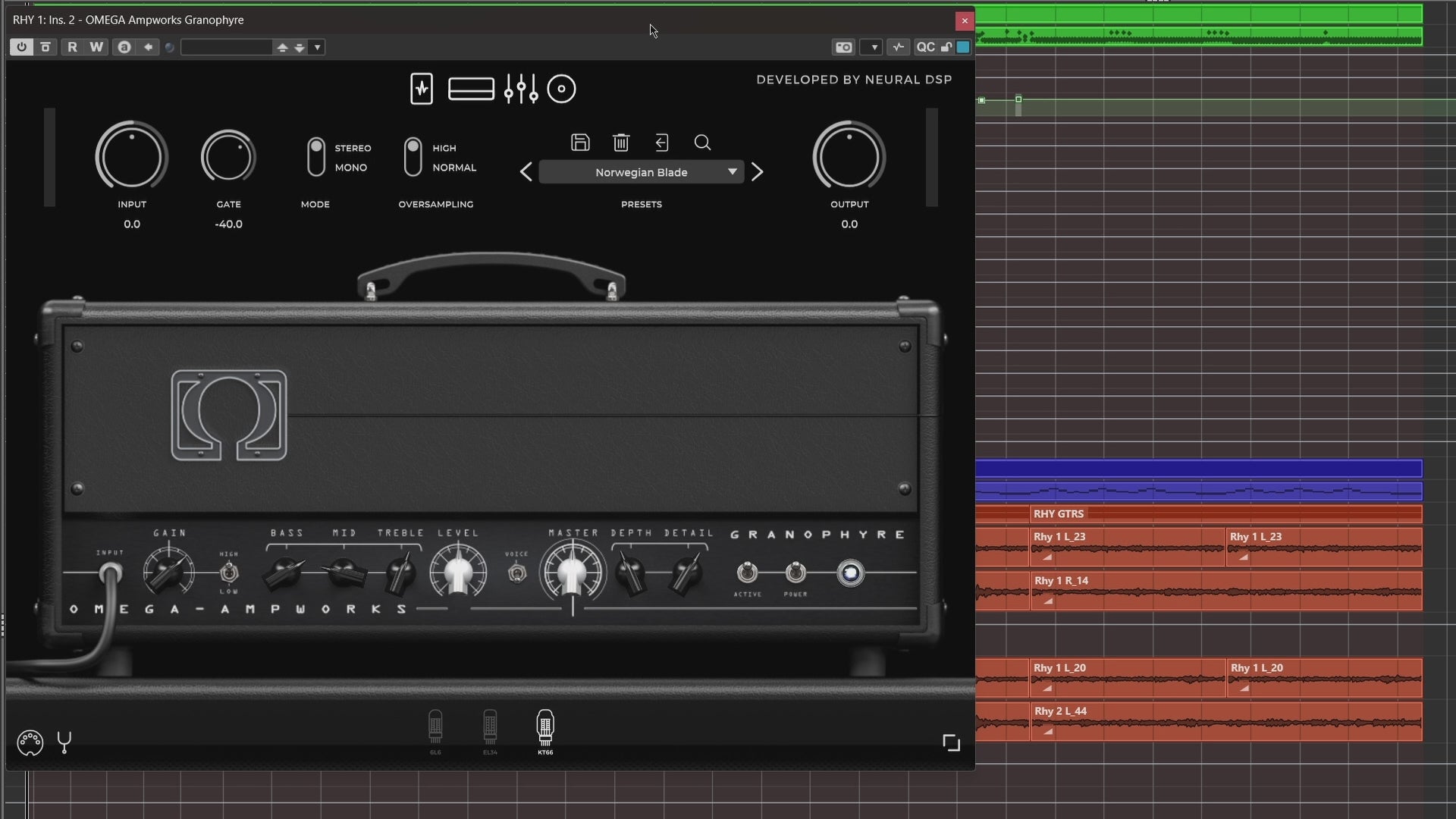
Task: Select the first Rhy 1 L_23 audio clip
Action: (1128, 548)
